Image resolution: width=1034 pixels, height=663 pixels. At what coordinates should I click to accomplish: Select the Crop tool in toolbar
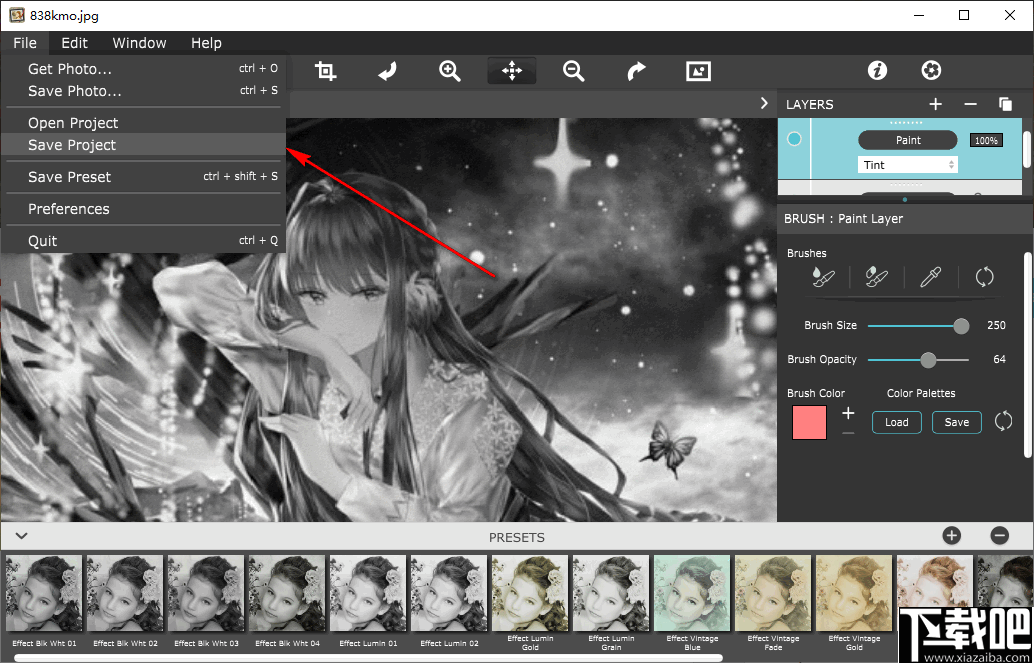(326, 71)
